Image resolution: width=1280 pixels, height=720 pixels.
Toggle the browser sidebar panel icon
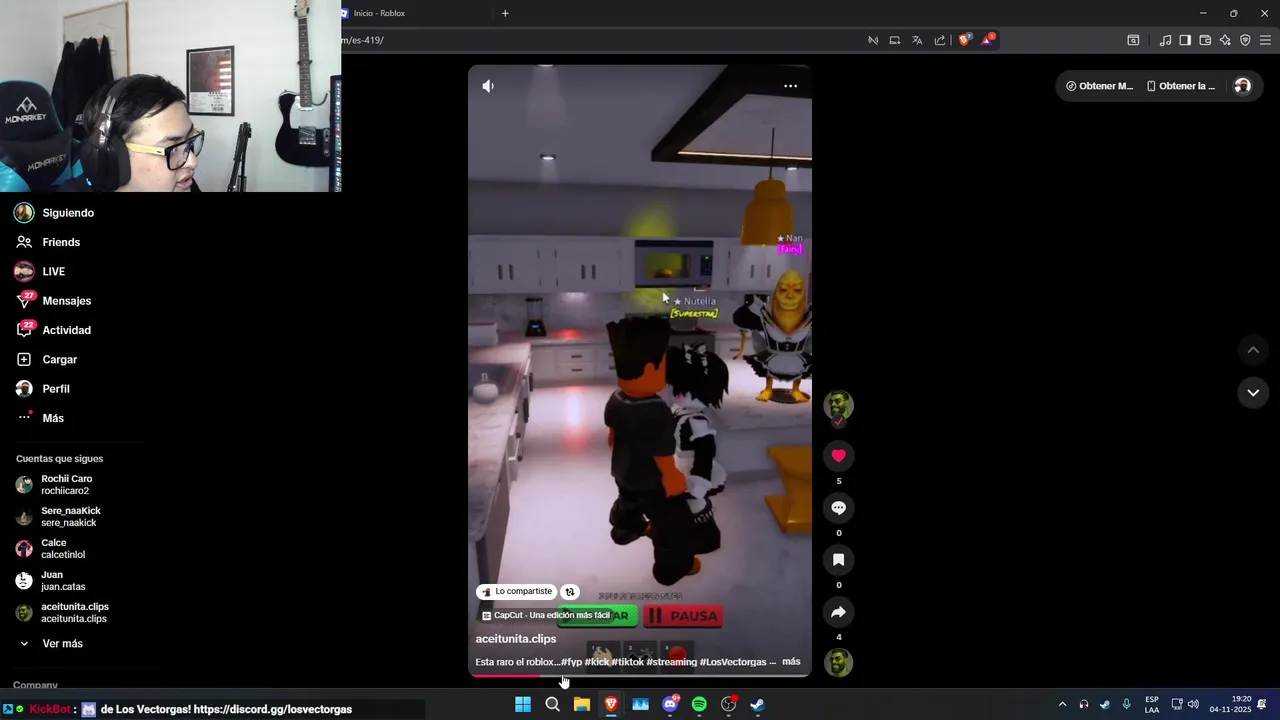tap(1185, 40)
